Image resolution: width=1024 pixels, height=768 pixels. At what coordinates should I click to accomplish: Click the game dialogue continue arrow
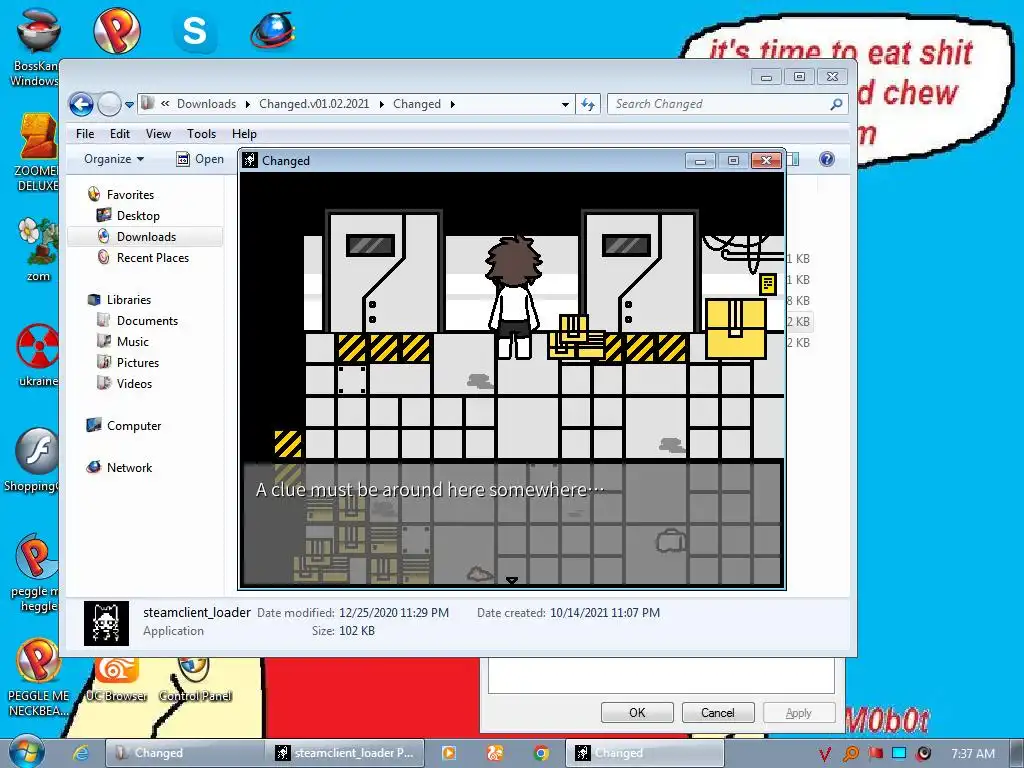tap(512, 581)
